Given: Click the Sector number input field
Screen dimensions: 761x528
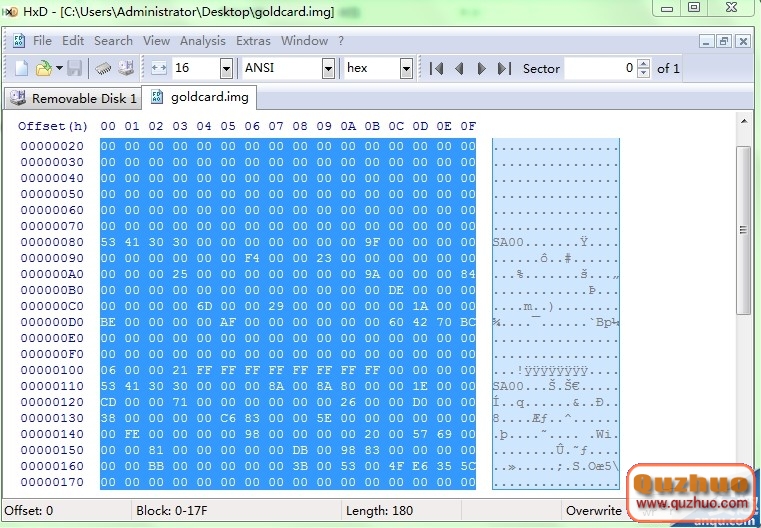Looking at the screenshot, I should (600, 68).
